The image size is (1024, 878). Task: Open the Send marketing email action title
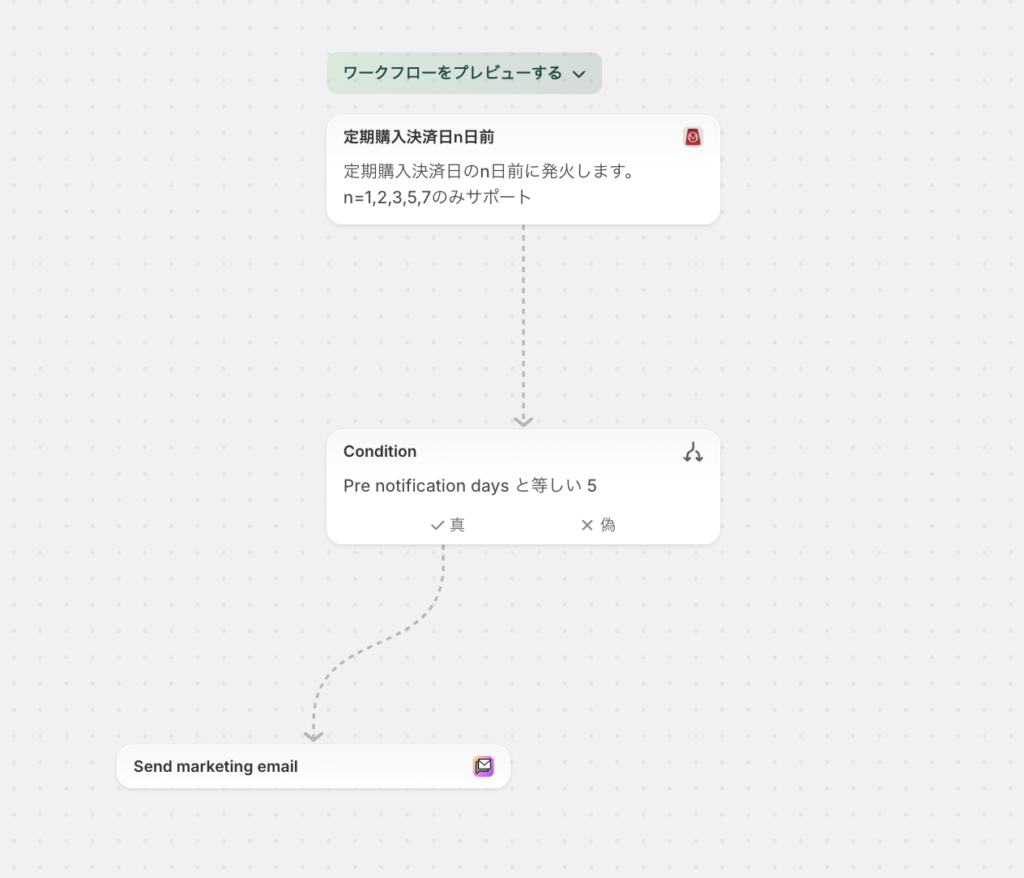215,767
